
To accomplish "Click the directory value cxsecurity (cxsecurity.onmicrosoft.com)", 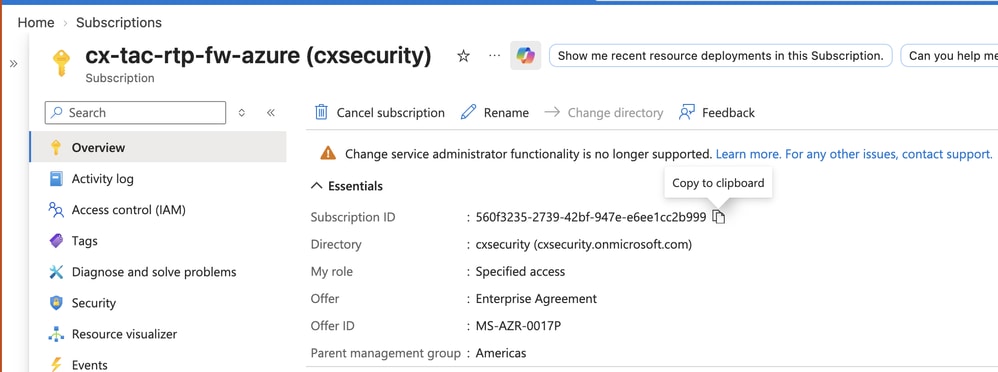I will tap(584, 245).
